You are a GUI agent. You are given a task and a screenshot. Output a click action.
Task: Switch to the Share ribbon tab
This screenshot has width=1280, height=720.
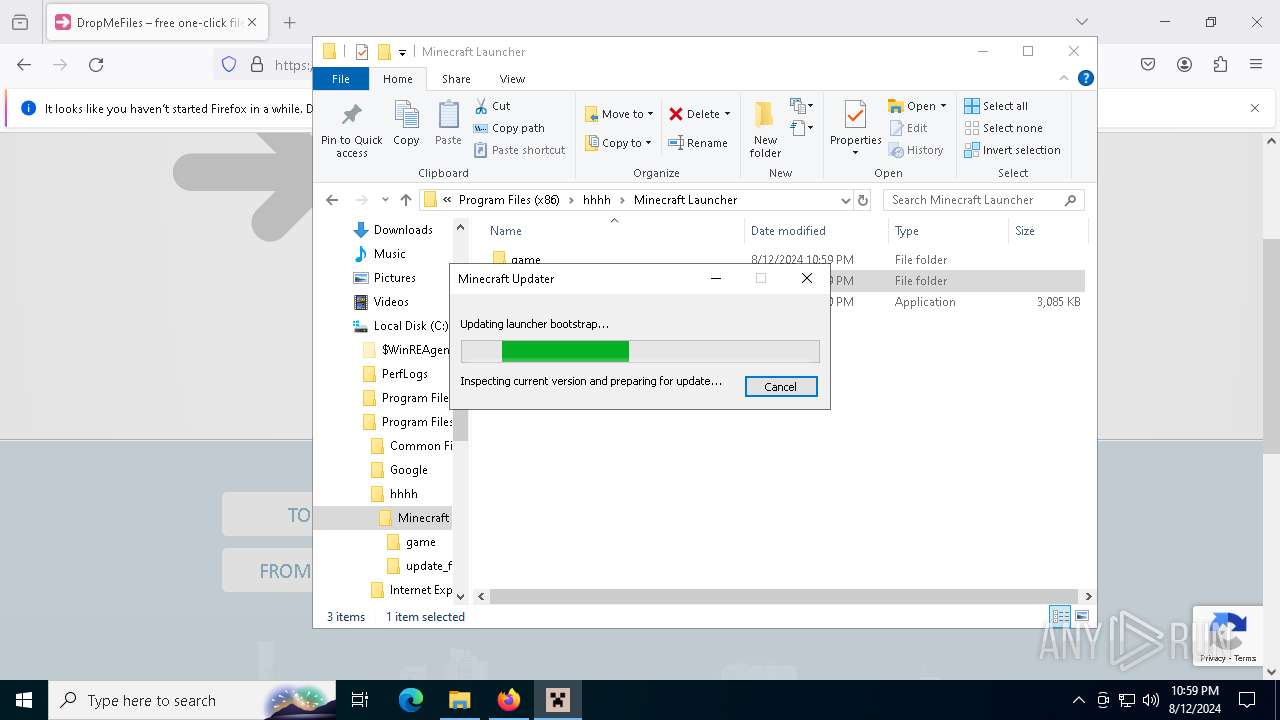456,79
